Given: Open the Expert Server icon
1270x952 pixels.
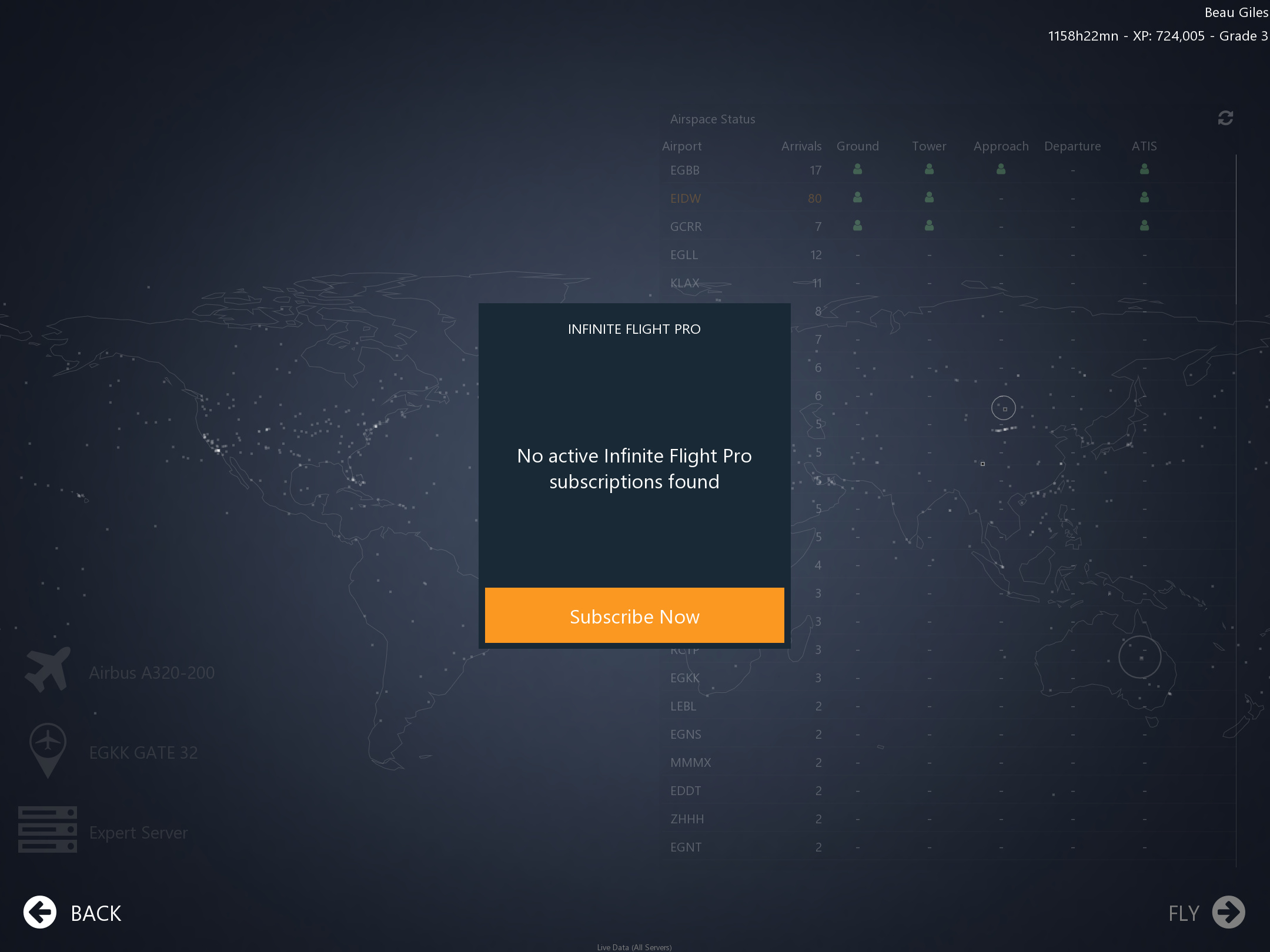Looking at the screenshot, I should click(x=48, y=829).
